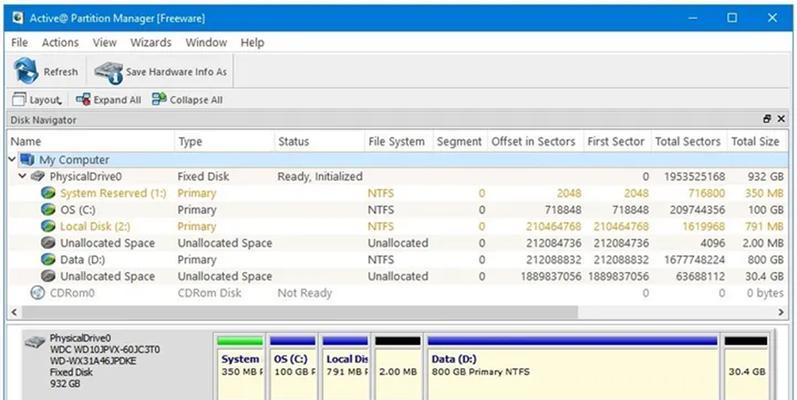Click Collapse All in the toolbar
The image size is (797, 400).
click(187, 100)
